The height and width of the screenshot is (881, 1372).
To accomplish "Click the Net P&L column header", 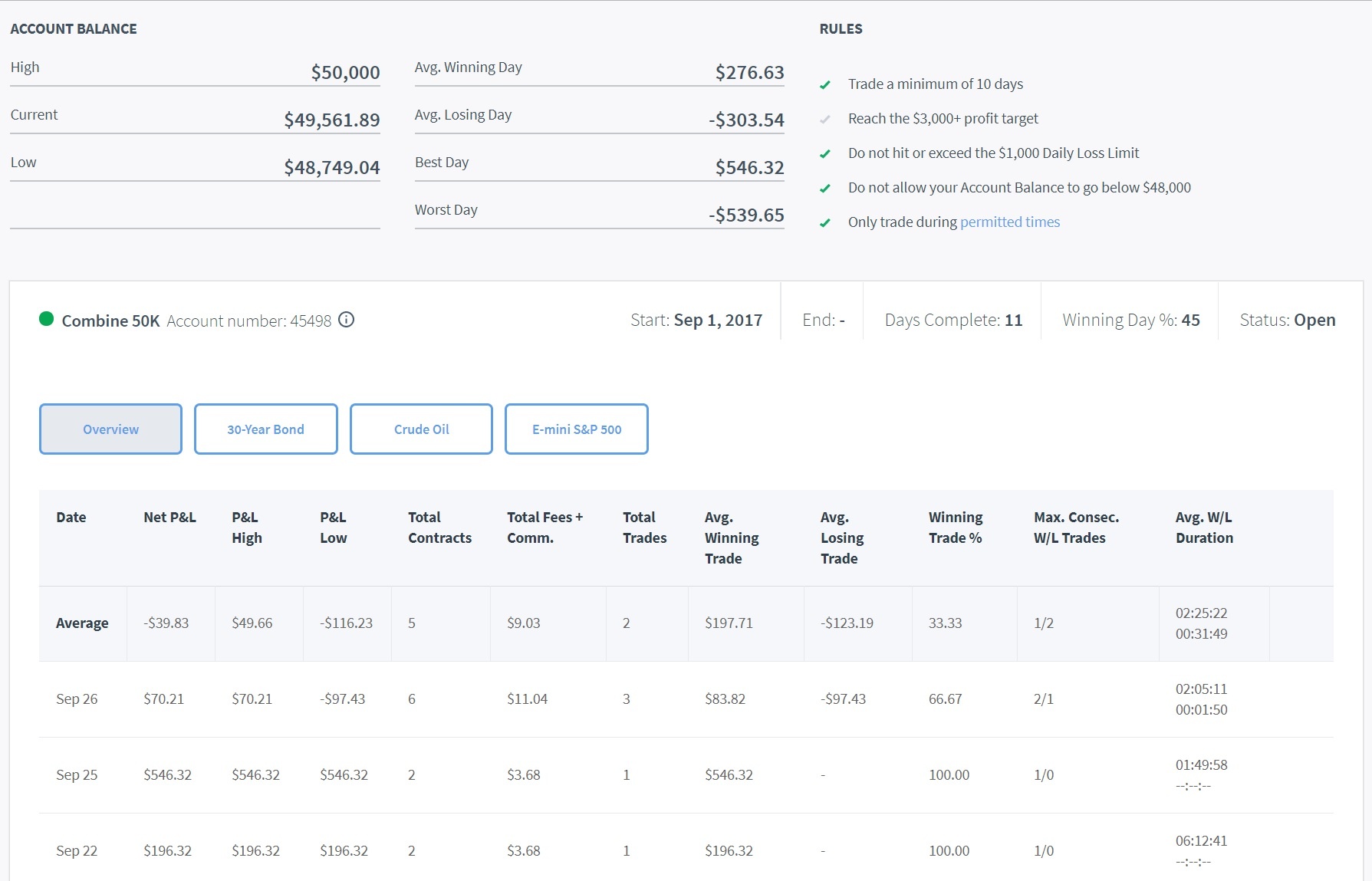I will [169, 518].
